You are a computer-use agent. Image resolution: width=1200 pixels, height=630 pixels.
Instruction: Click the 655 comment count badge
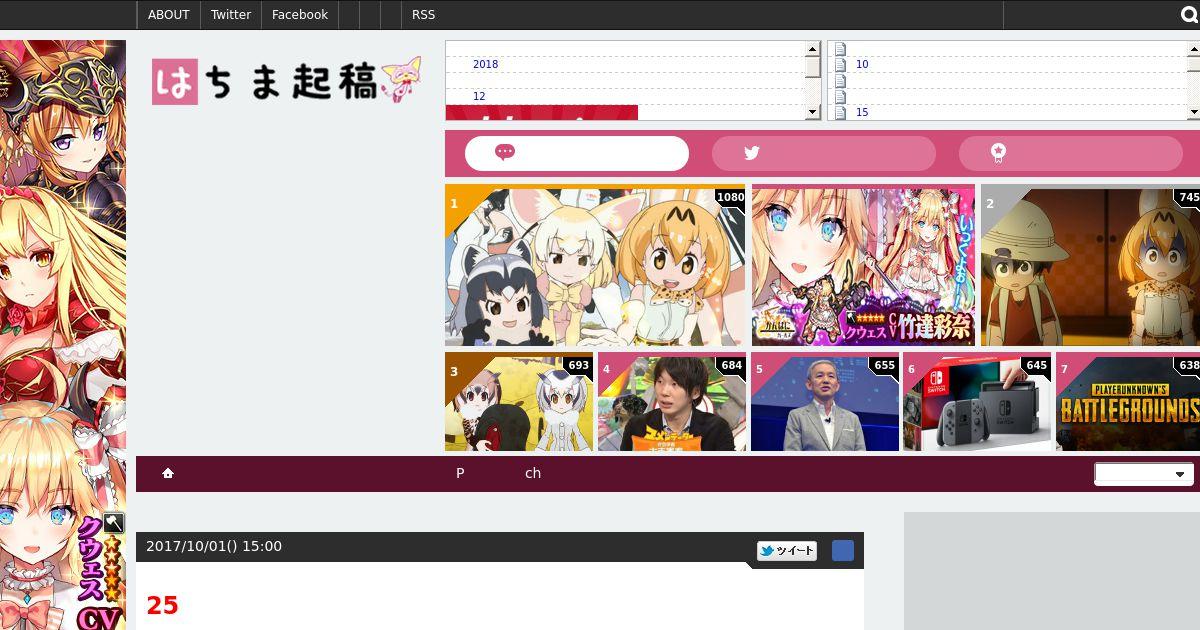click(x=884, y=365)
